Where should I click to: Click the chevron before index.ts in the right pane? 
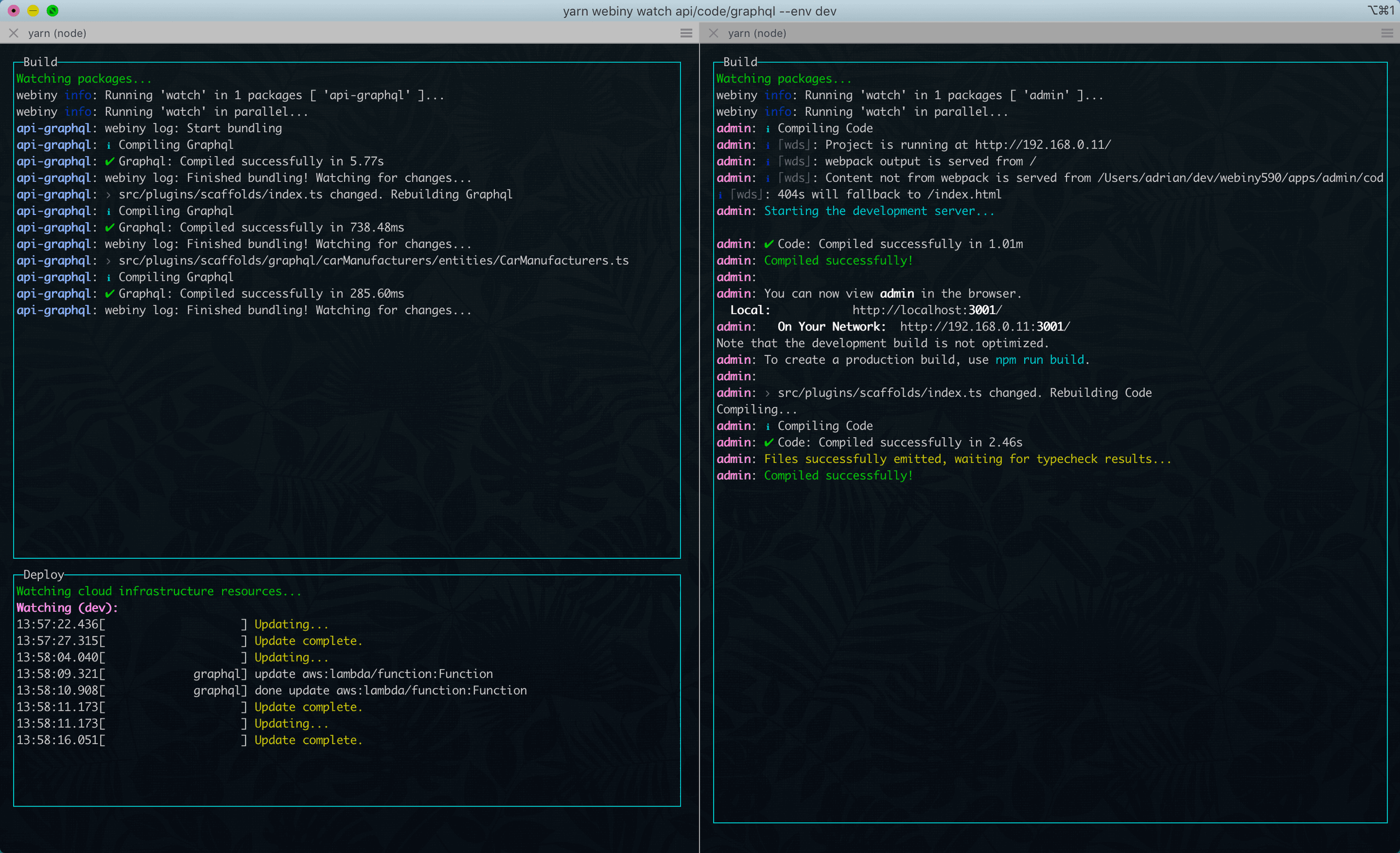[768, 392]
